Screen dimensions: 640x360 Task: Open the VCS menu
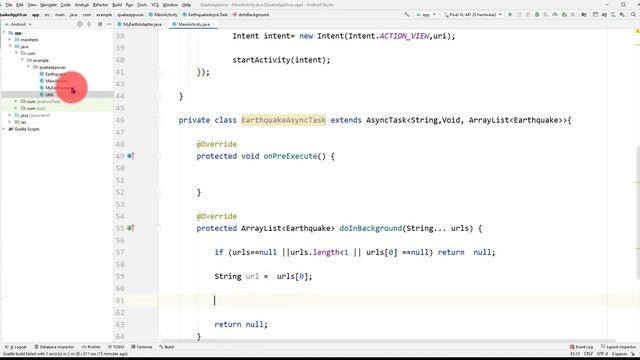click(155, 5)
